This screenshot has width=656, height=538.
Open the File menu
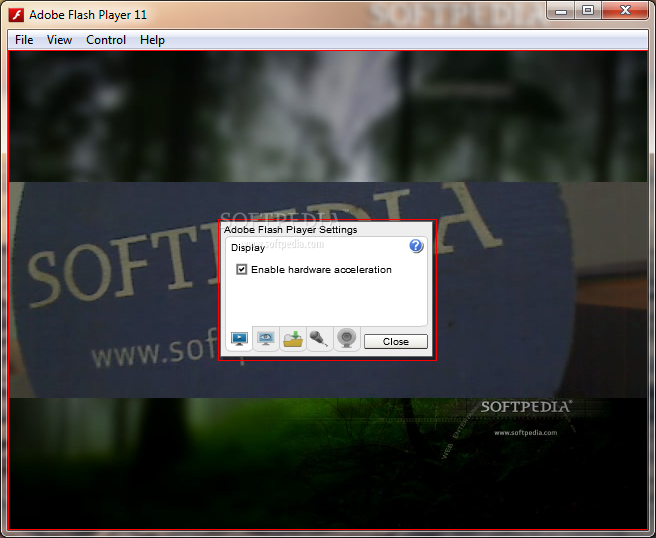(x=24, y=40)
